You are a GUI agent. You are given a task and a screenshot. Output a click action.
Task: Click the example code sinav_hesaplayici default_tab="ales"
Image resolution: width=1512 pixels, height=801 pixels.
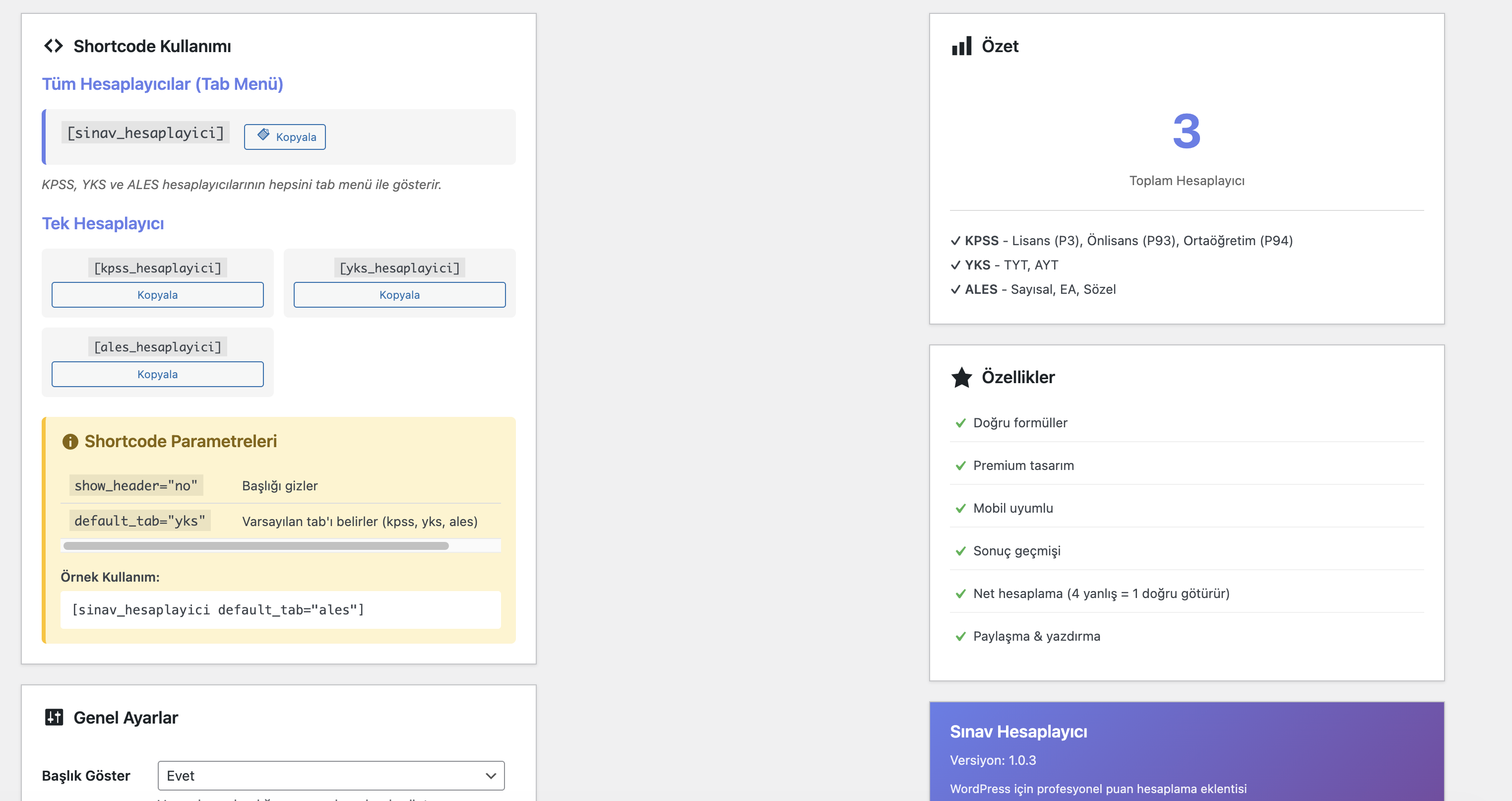pyautogui.click(x=218, y=609)
